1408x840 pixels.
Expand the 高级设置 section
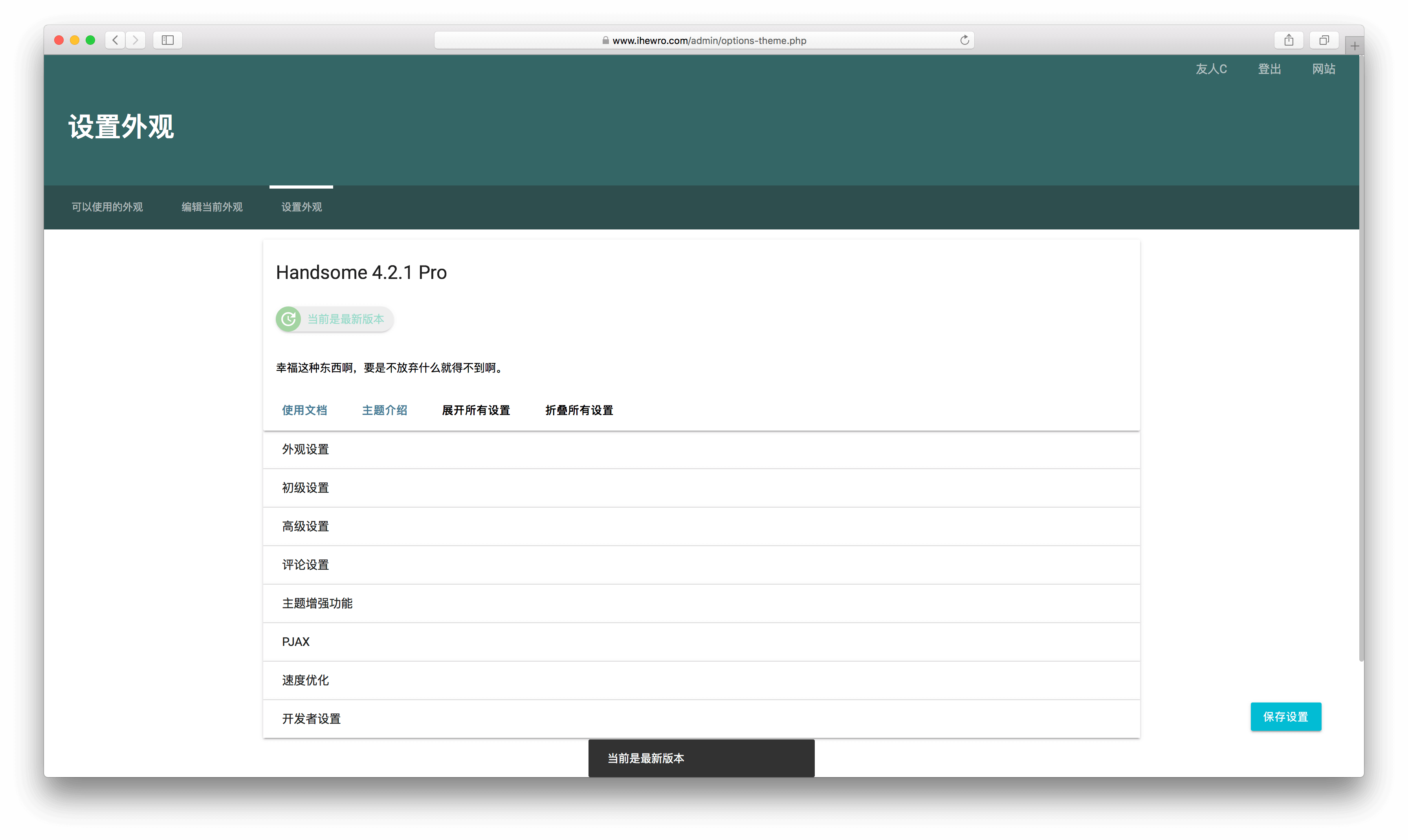701,526
